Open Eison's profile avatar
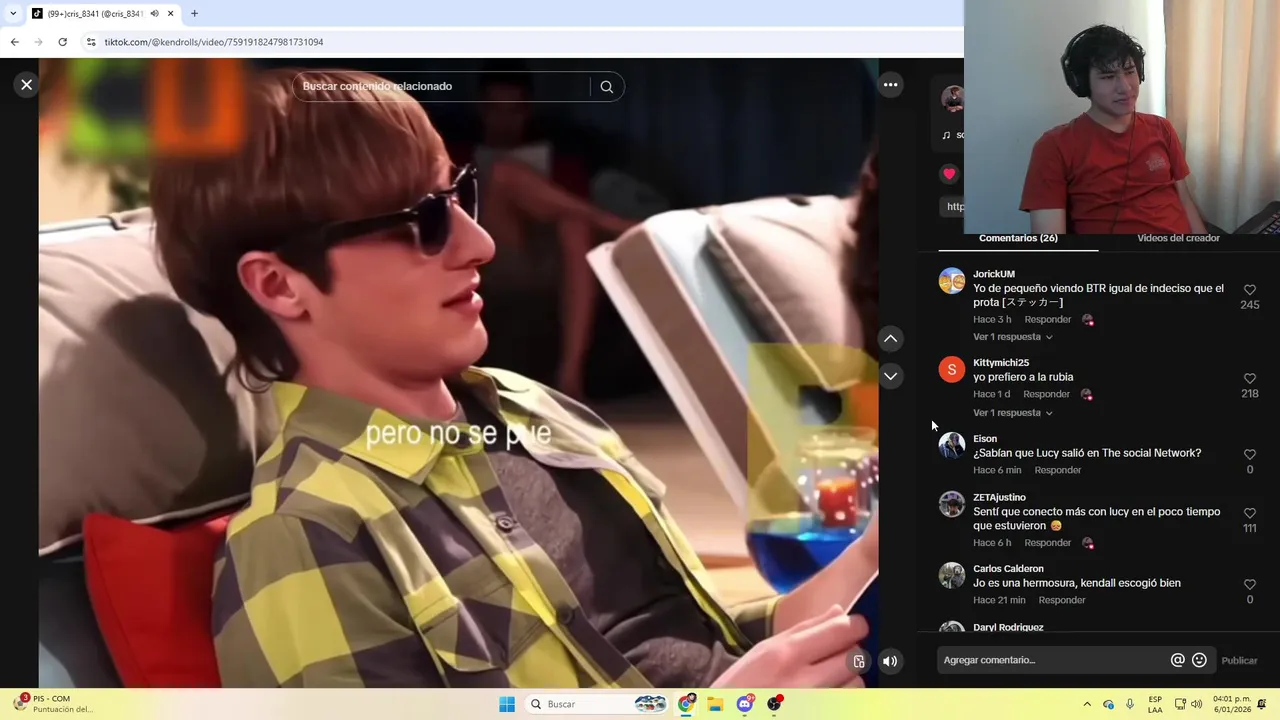This screenshot has height=720, width=1280. click(x=951, y=446)
